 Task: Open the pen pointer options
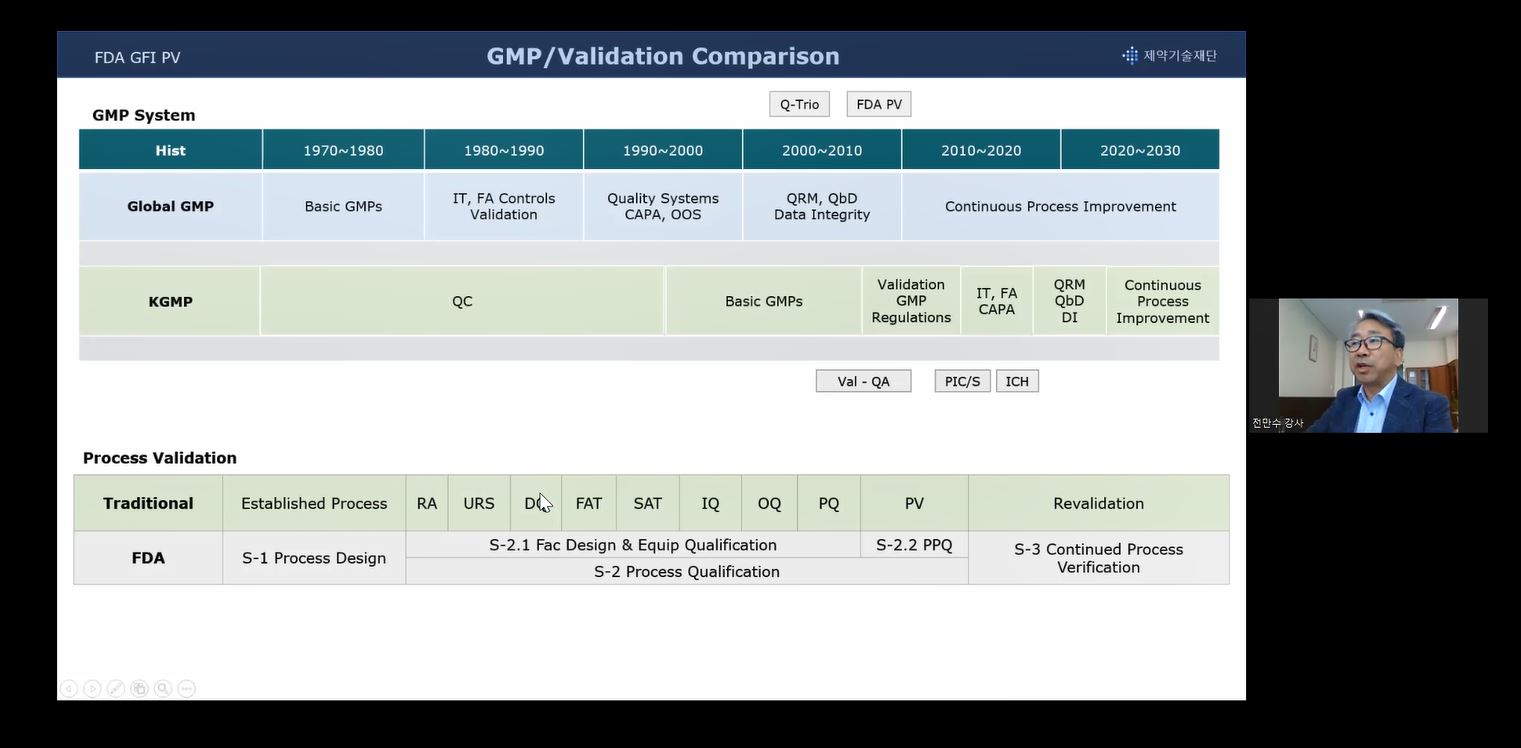116,688
